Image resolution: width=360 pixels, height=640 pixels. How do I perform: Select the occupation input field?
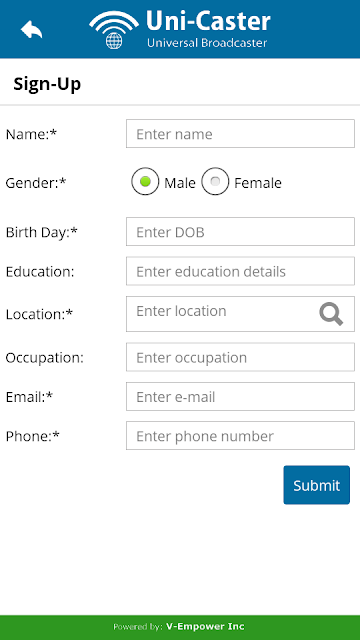click(x=240, y=357)
